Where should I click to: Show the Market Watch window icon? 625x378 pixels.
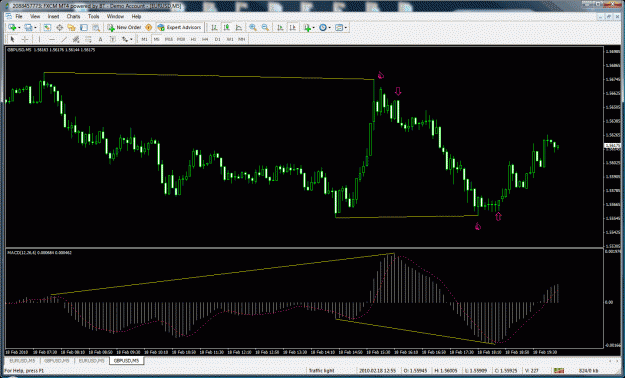(x=47, y=28)
